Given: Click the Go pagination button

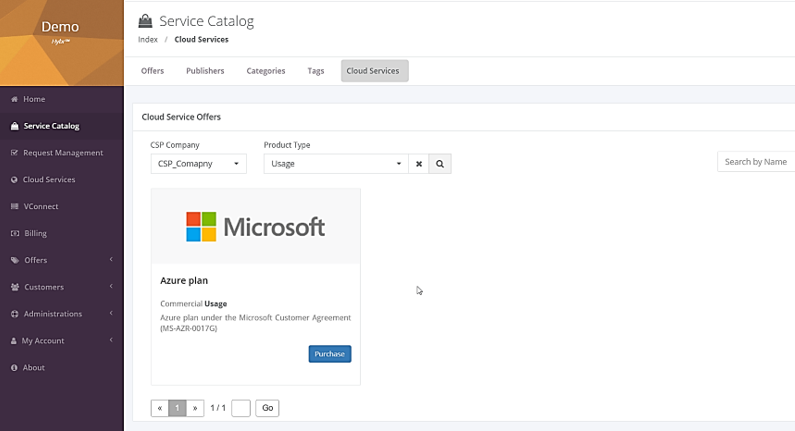Looking at the screenshot, I should click(x=267, y=408).
